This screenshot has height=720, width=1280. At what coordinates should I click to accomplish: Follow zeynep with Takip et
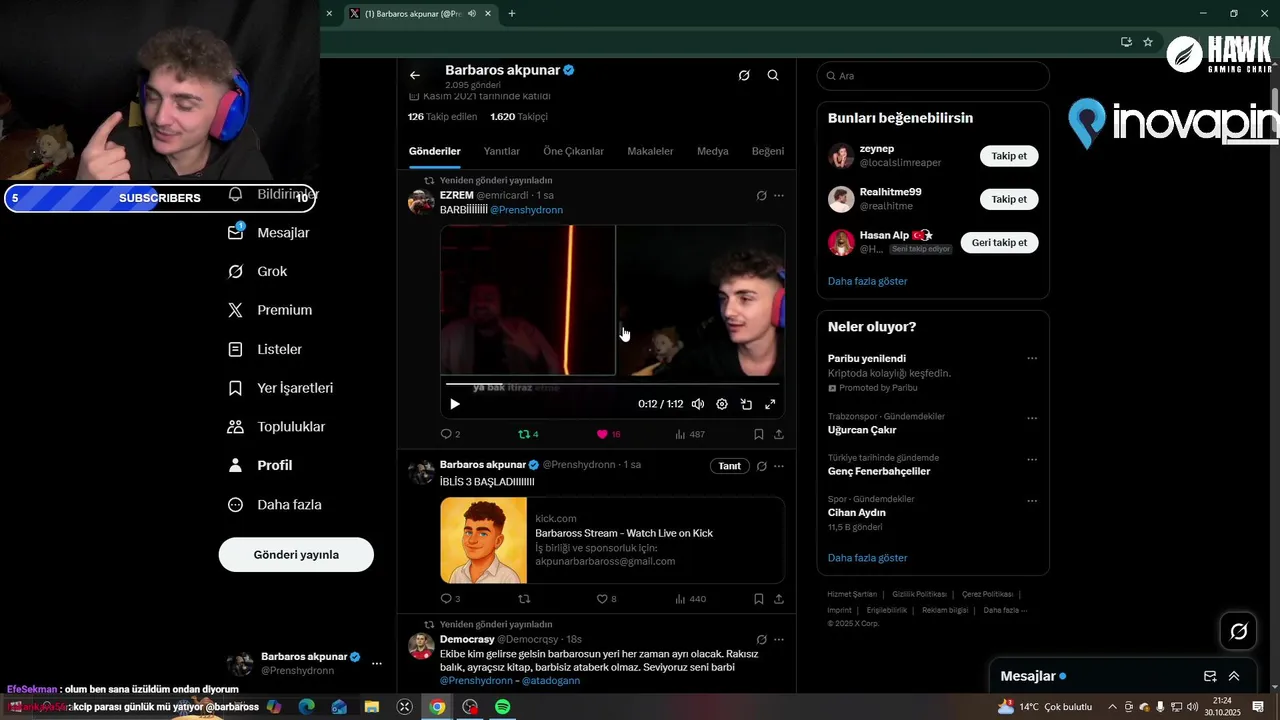coord(1009,156)
